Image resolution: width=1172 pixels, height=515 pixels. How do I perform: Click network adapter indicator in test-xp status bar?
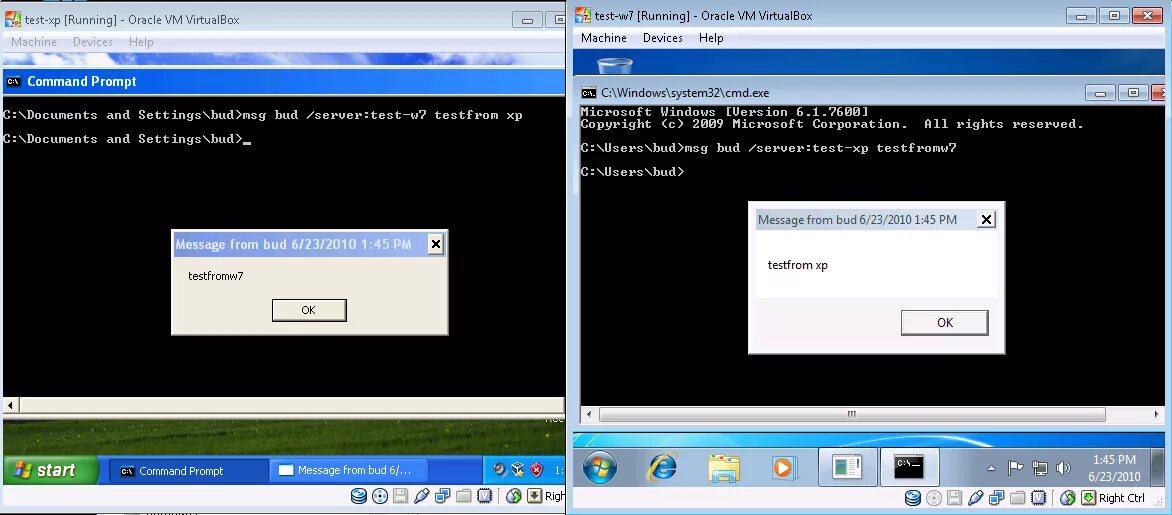point(442,496)
